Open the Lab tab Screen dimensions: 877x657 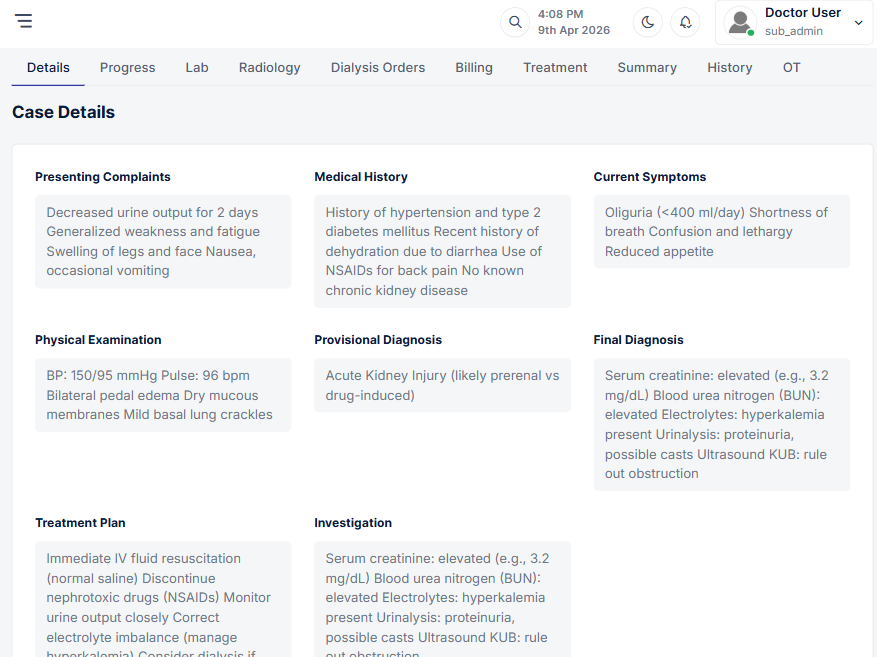[x=197, y=68]
